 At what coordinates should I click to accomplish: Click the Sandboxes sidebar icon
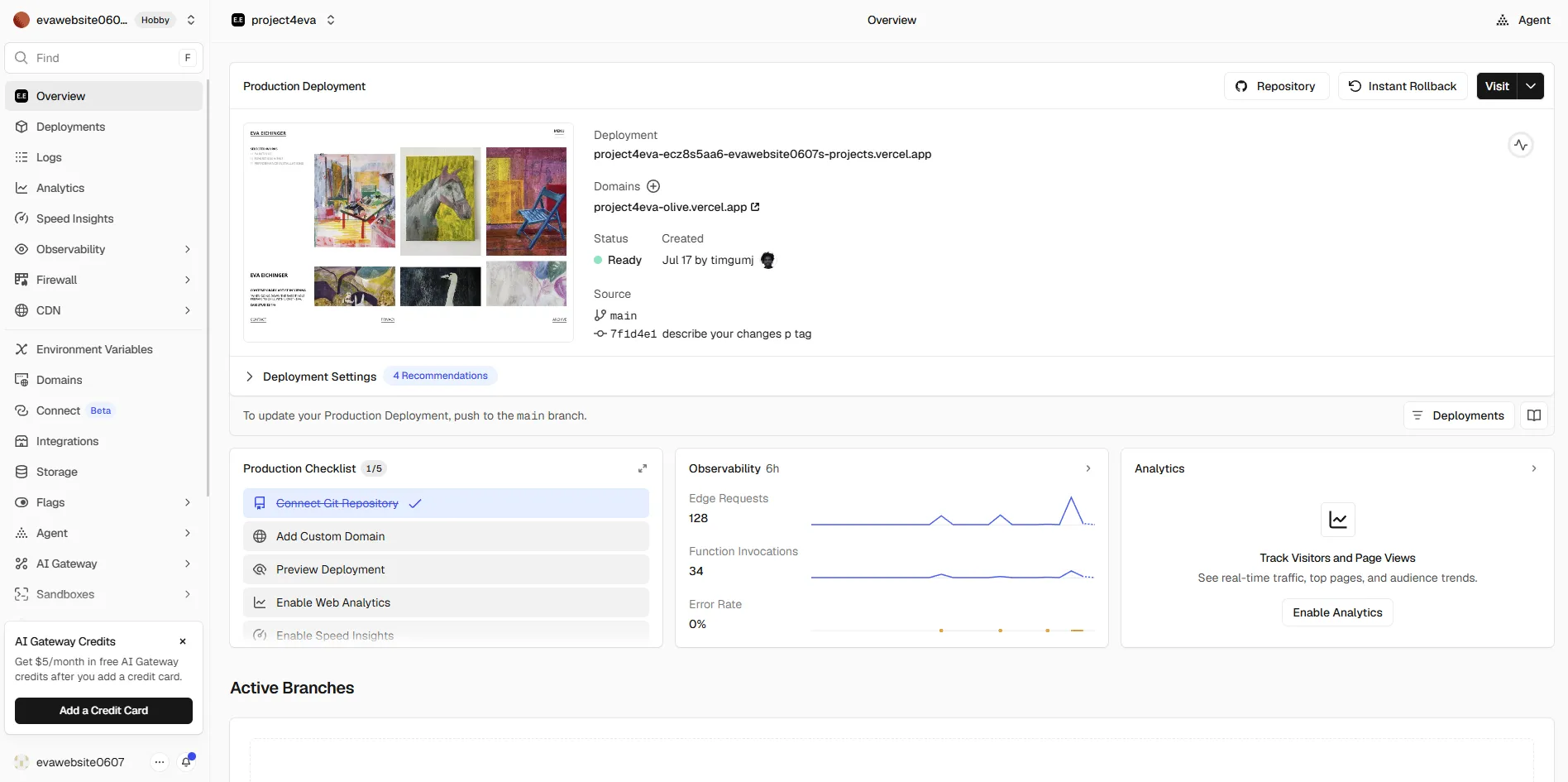point(22,594)
